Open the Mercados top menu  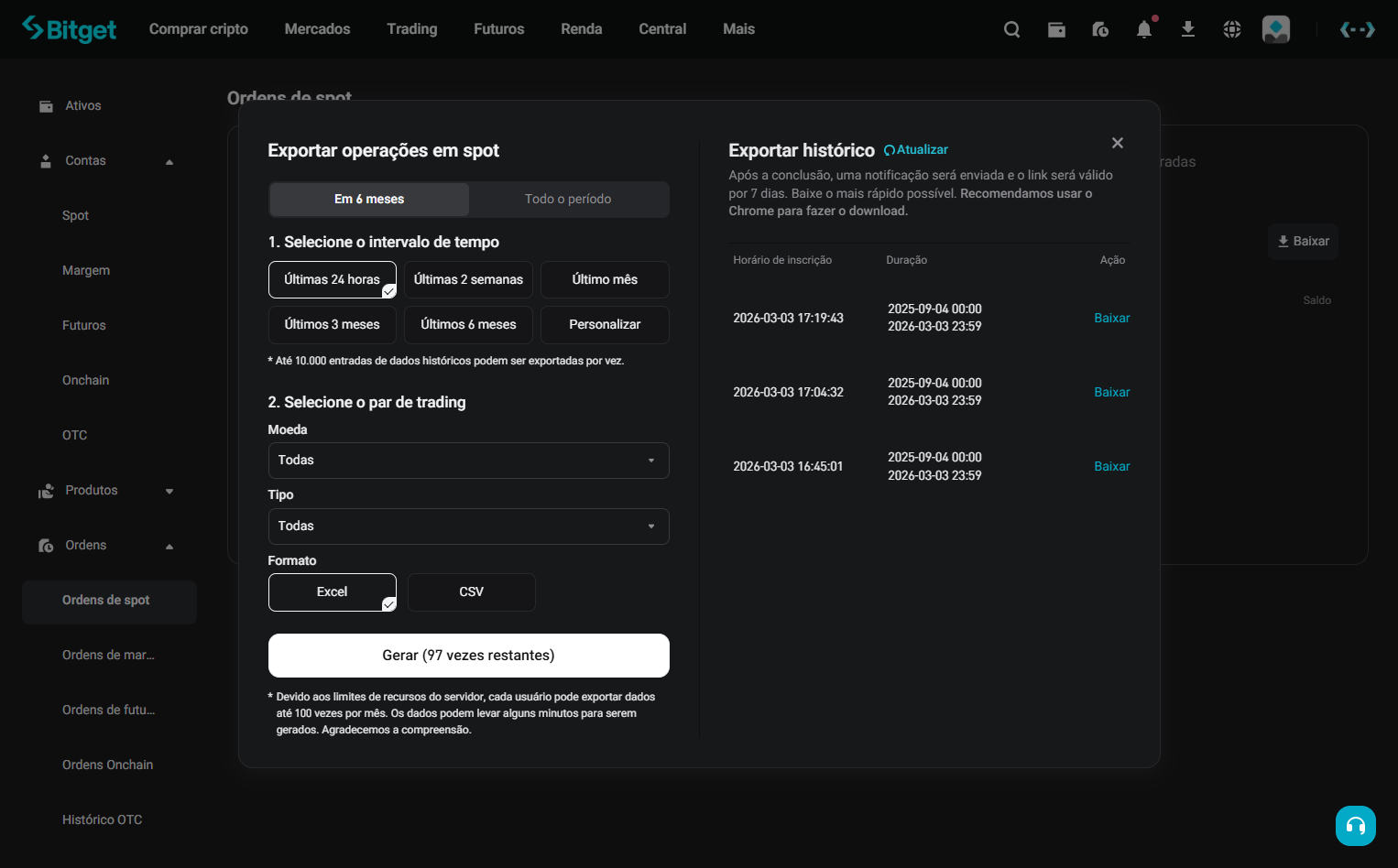(317, 29)
